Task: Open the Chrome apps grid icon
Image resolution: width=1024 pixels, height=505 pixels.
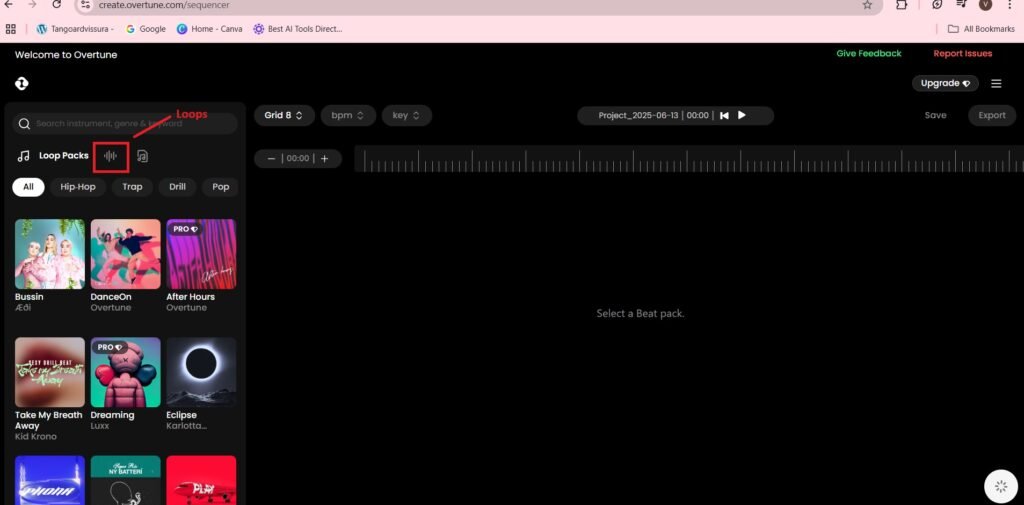Action: click(x=10, y=29)
